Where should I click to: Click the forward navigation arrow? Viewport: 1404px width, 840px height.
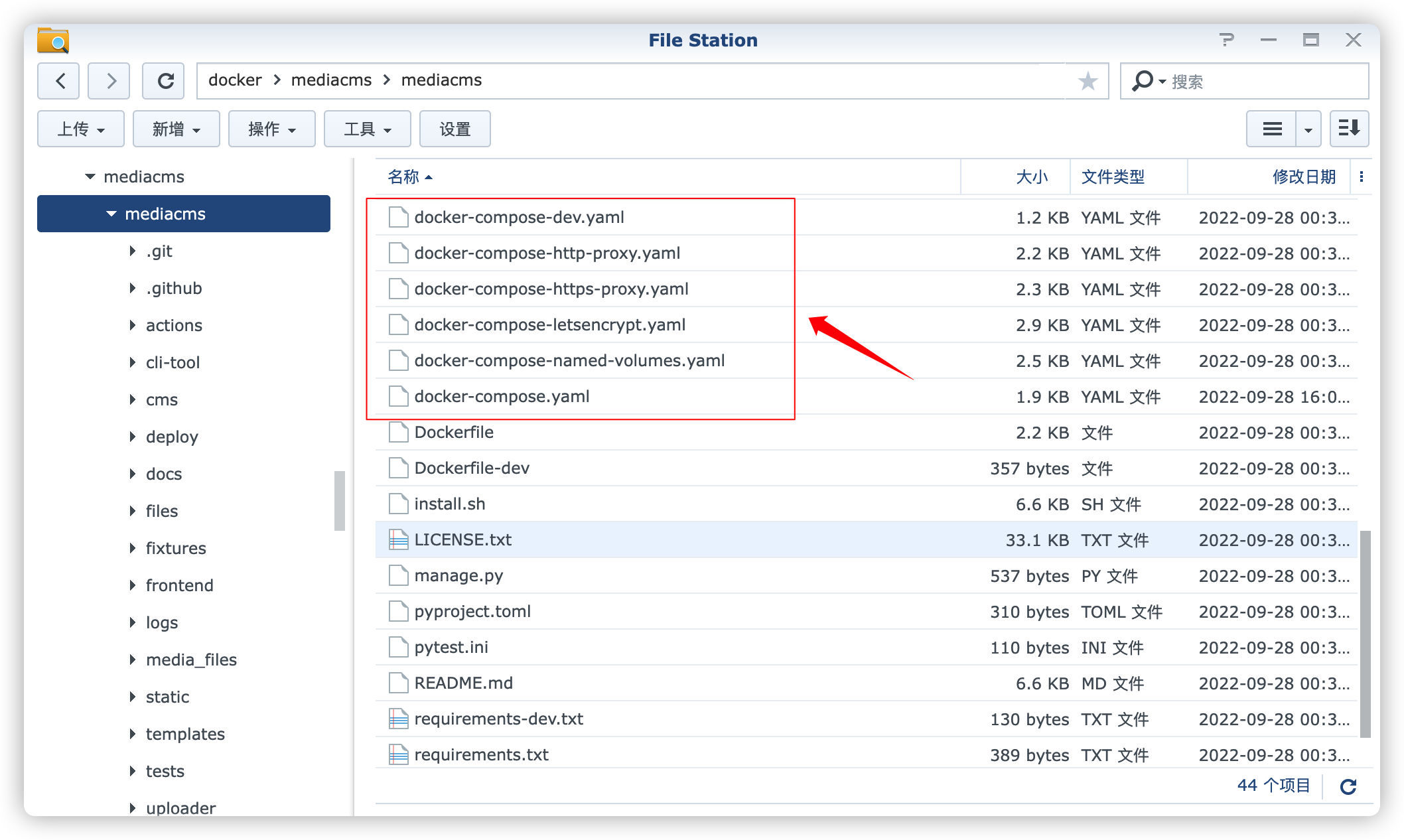pyautogui.click(x=109, y=81)
